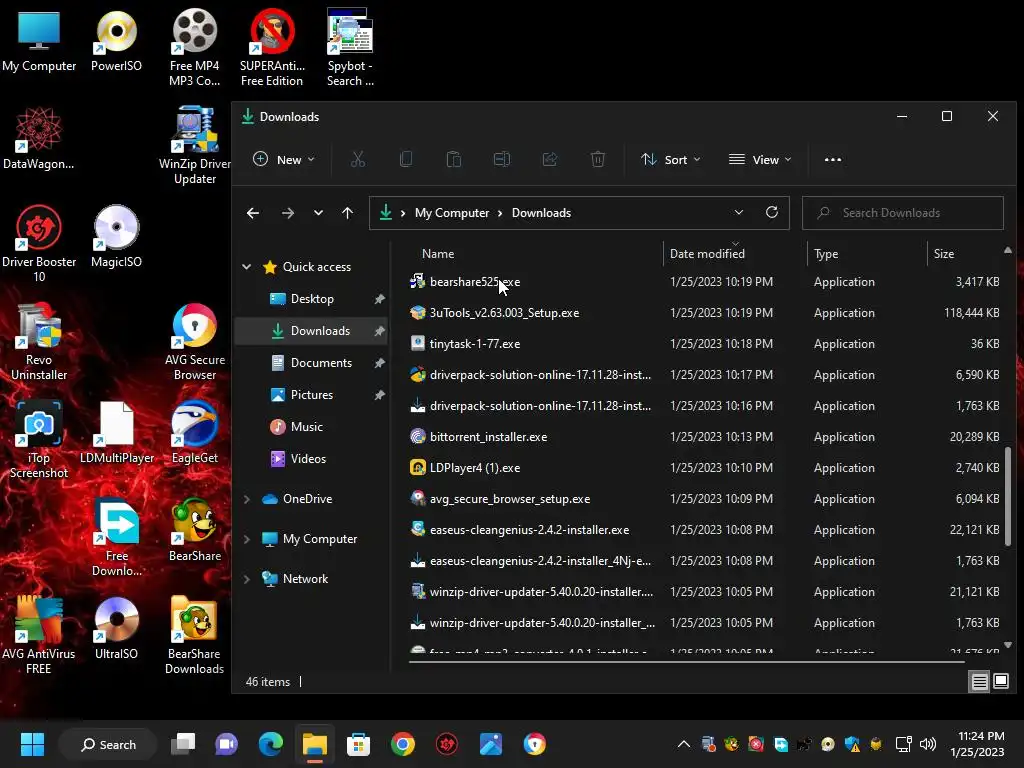Expand the OneDrive tree node
1024x768 pixels.
click(247, 499)
